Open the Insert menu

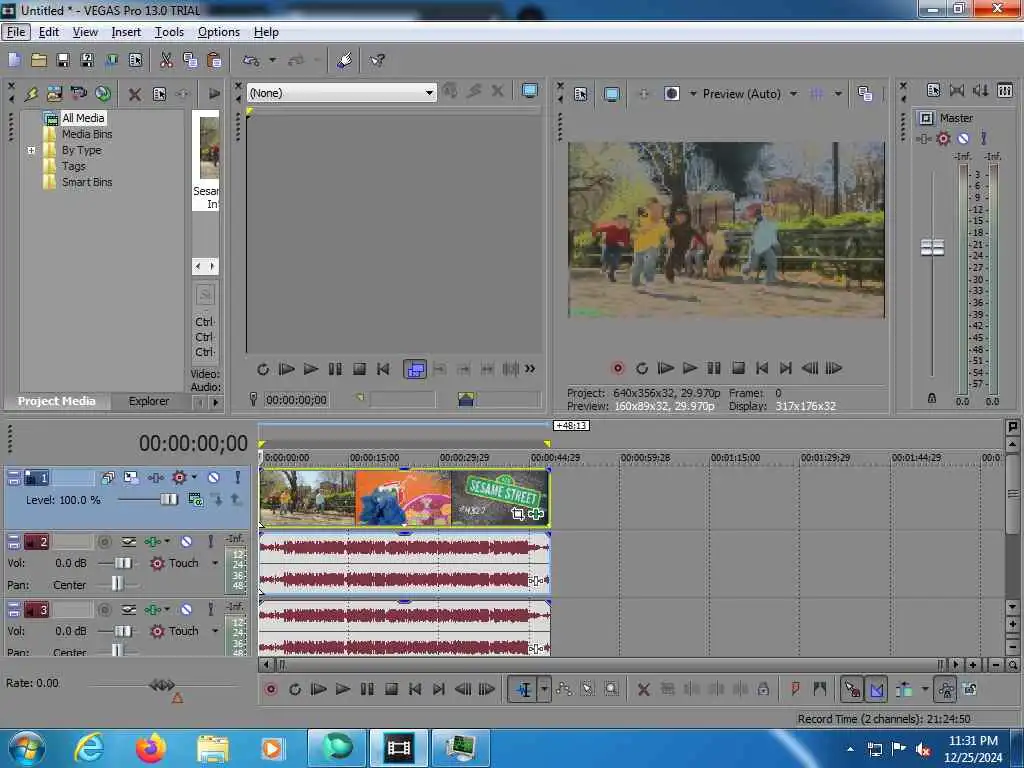click(126, 32)
